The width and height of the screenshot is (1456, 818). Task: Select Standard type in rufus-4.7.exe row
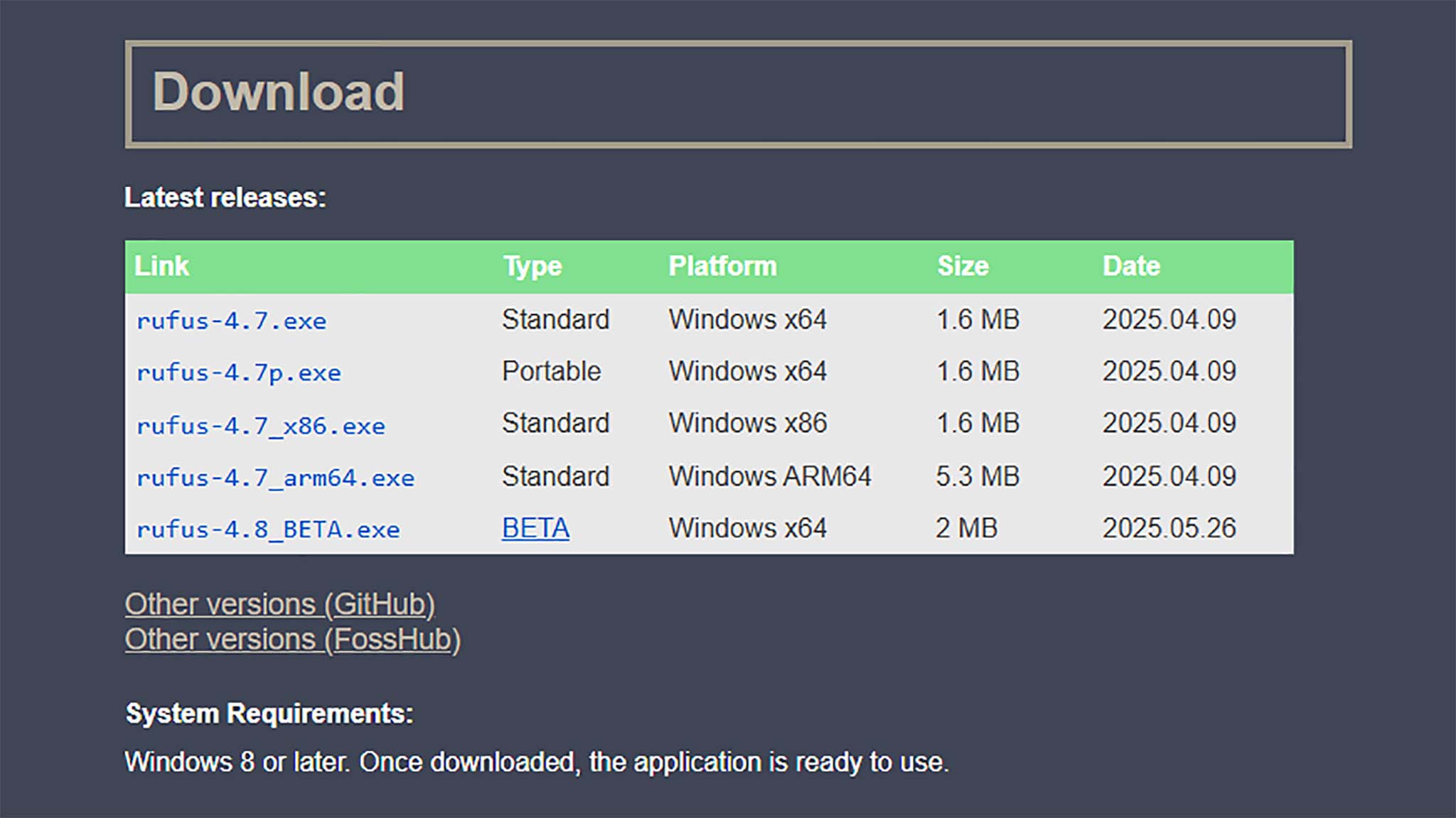point(555,320)
